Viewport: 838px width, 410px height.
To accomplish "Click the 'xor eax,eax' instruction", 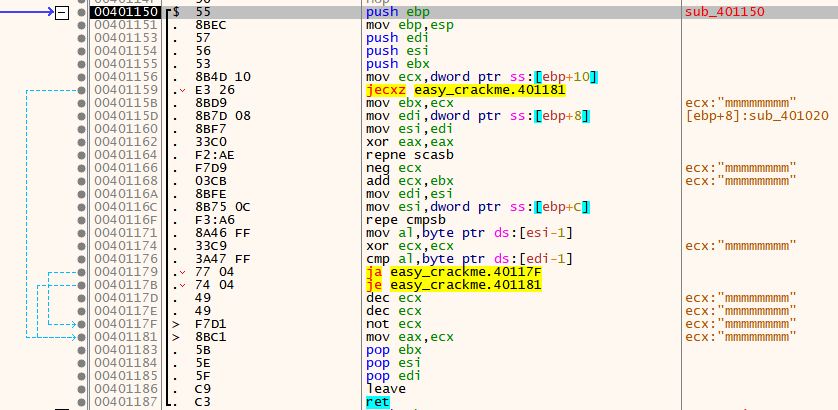I will pos(410,142).
